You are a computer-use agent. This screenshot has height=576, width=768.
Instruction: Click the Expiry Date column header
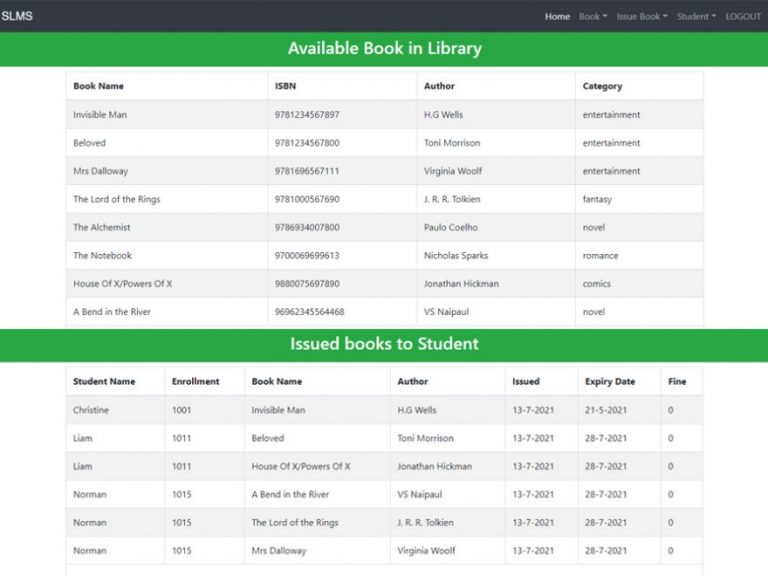609,381
